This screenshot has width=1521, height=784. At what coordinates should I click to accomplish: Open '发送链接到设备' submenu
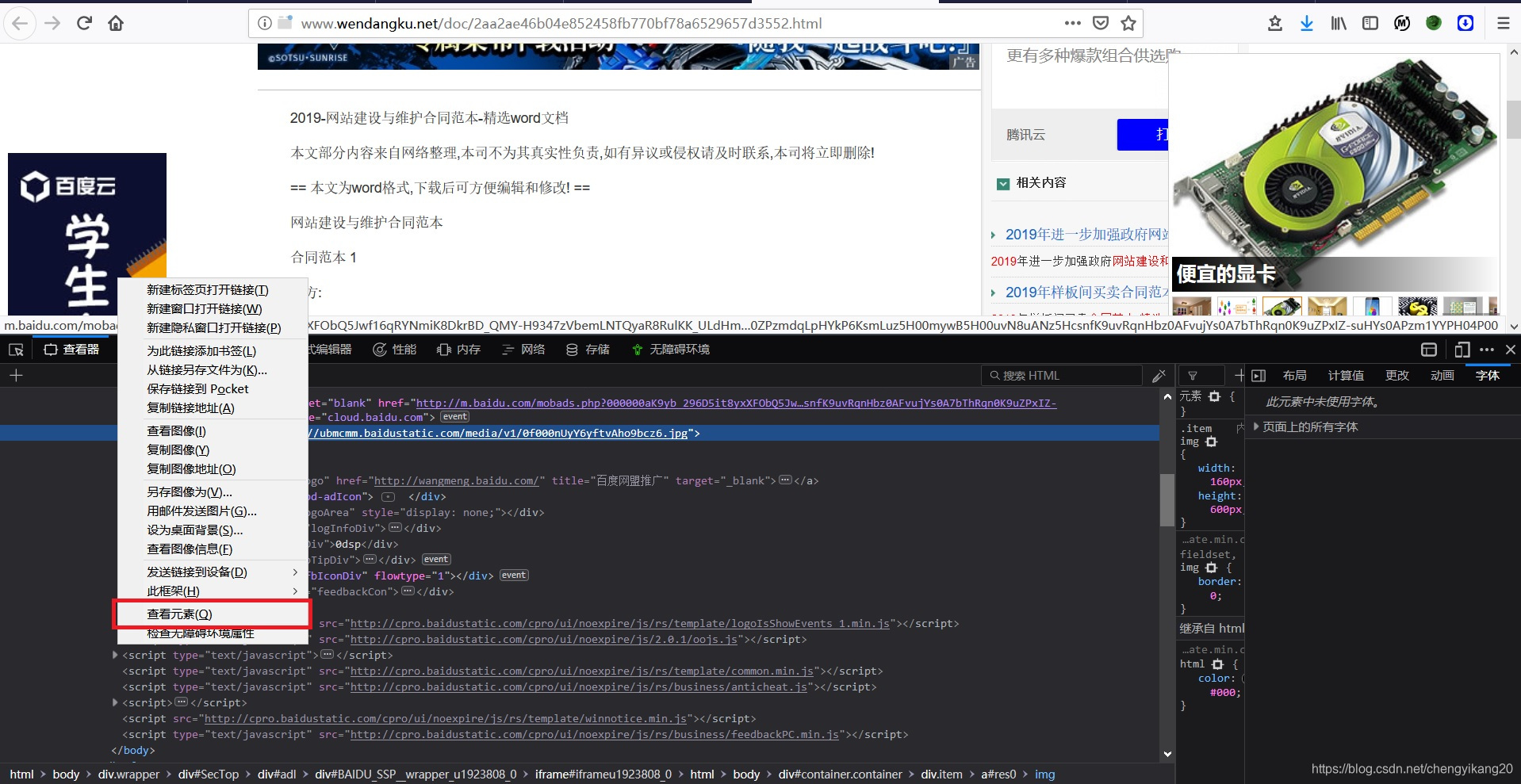click(x=213, y=572)
